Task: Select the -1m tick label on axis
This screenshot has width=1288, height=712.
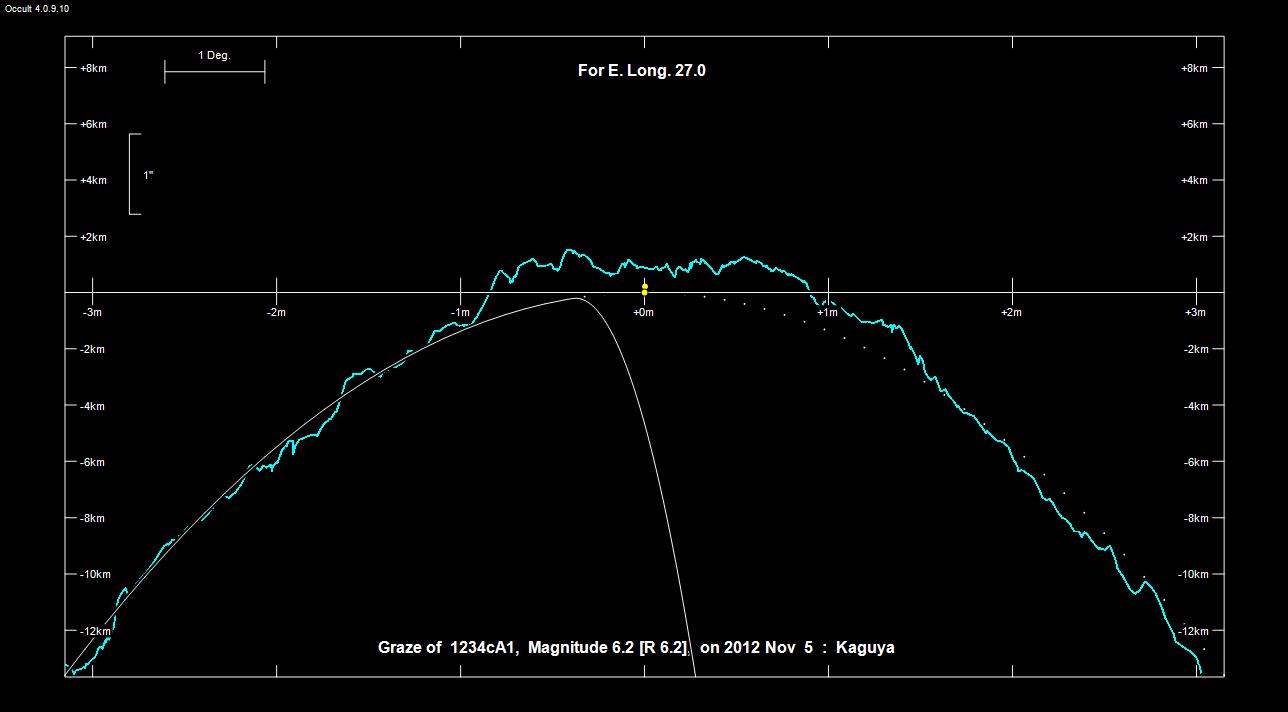Action: pos(459,312)
